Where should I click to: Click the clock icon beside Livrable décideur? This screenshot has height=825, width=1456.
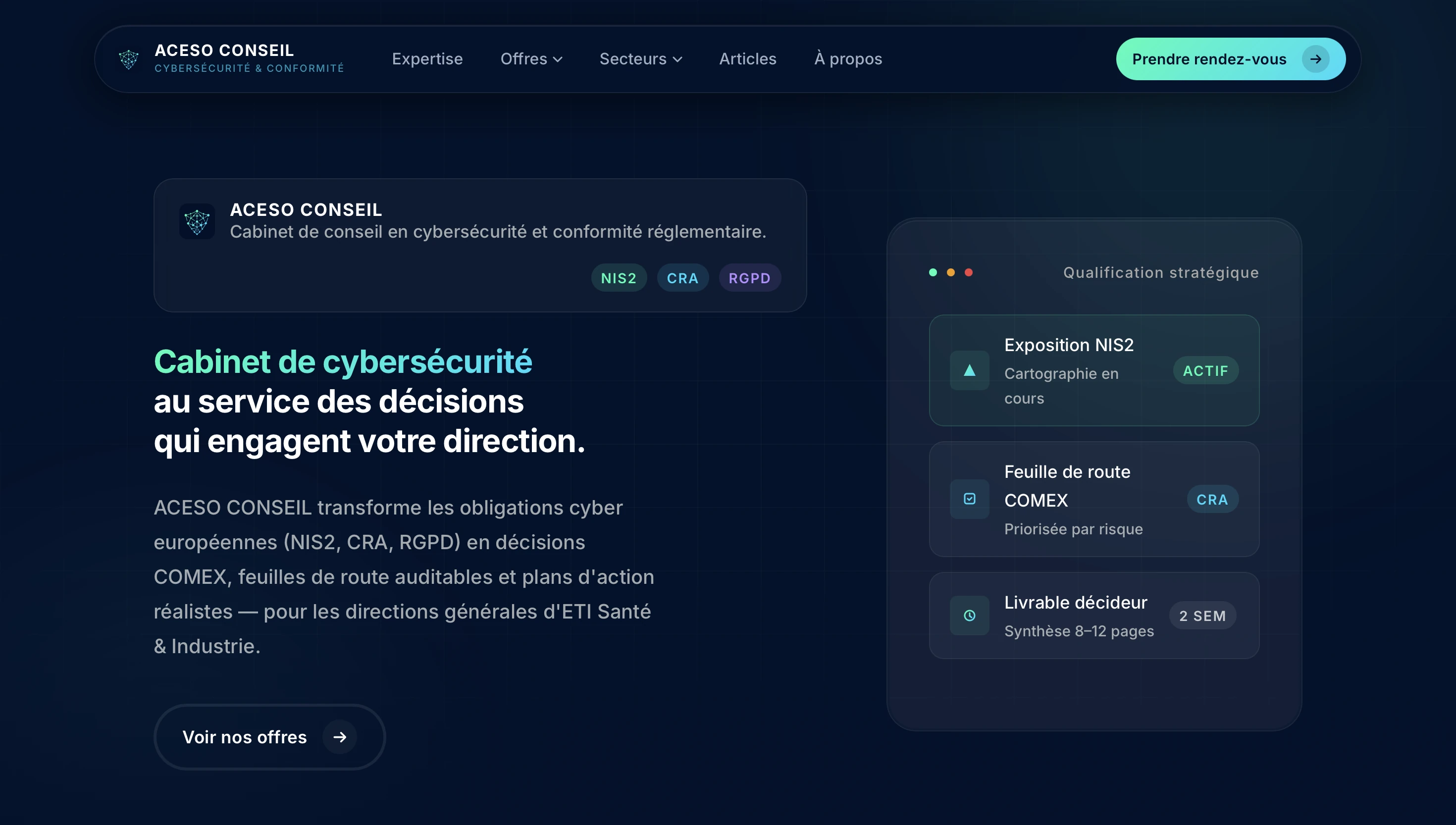pyautogui.click(x=969, y=616)
